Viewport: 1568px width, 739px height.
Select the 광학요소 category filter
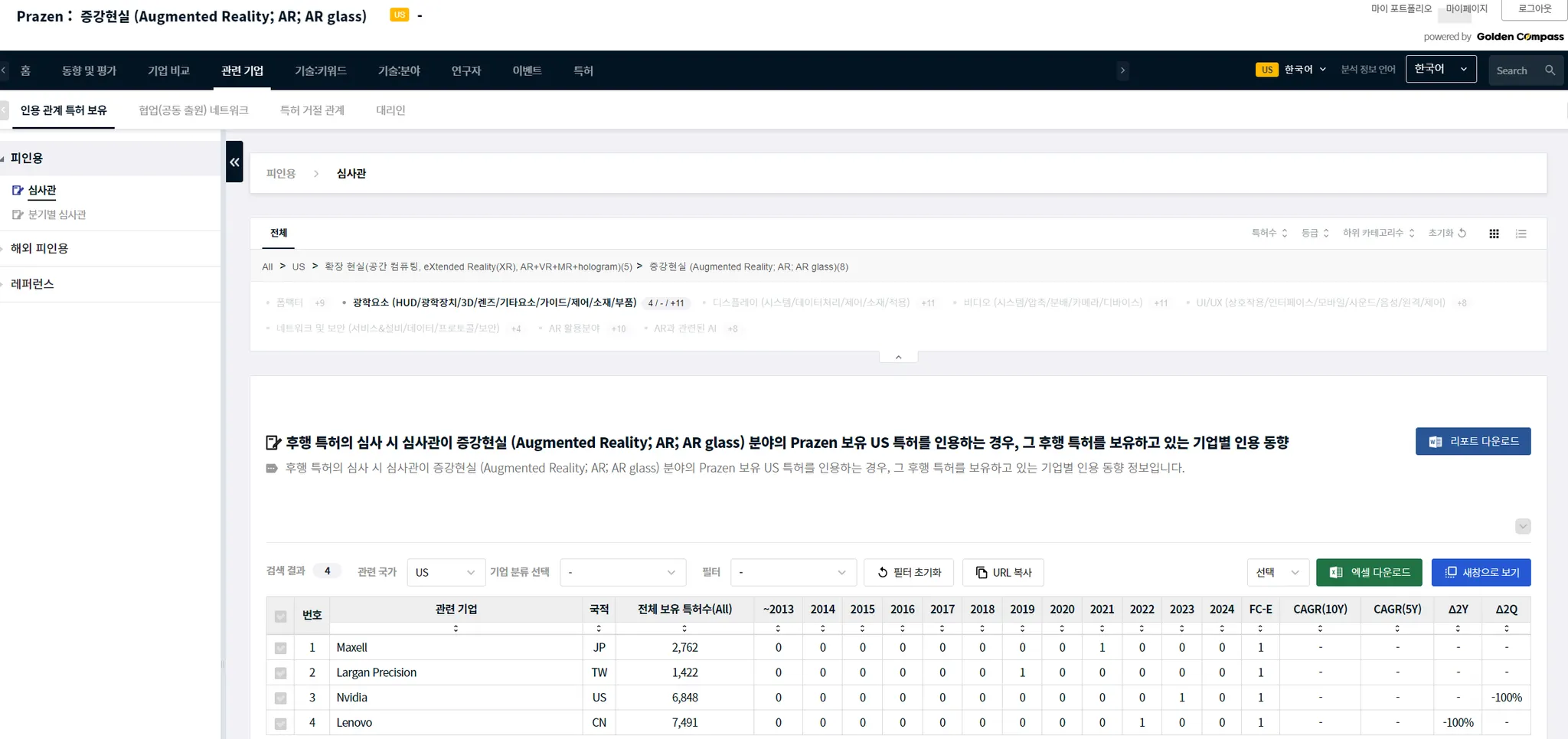495,302
